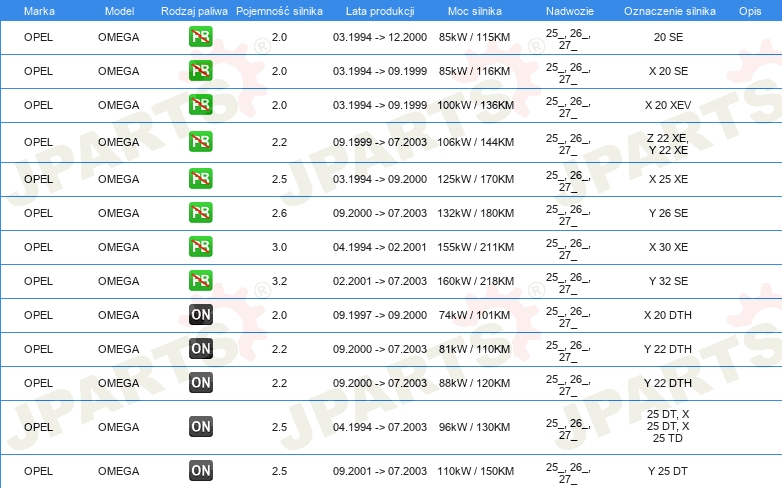Click production dates 03.1994 -> 09.2000
The image size is (782, 488).
click(380, 179)
